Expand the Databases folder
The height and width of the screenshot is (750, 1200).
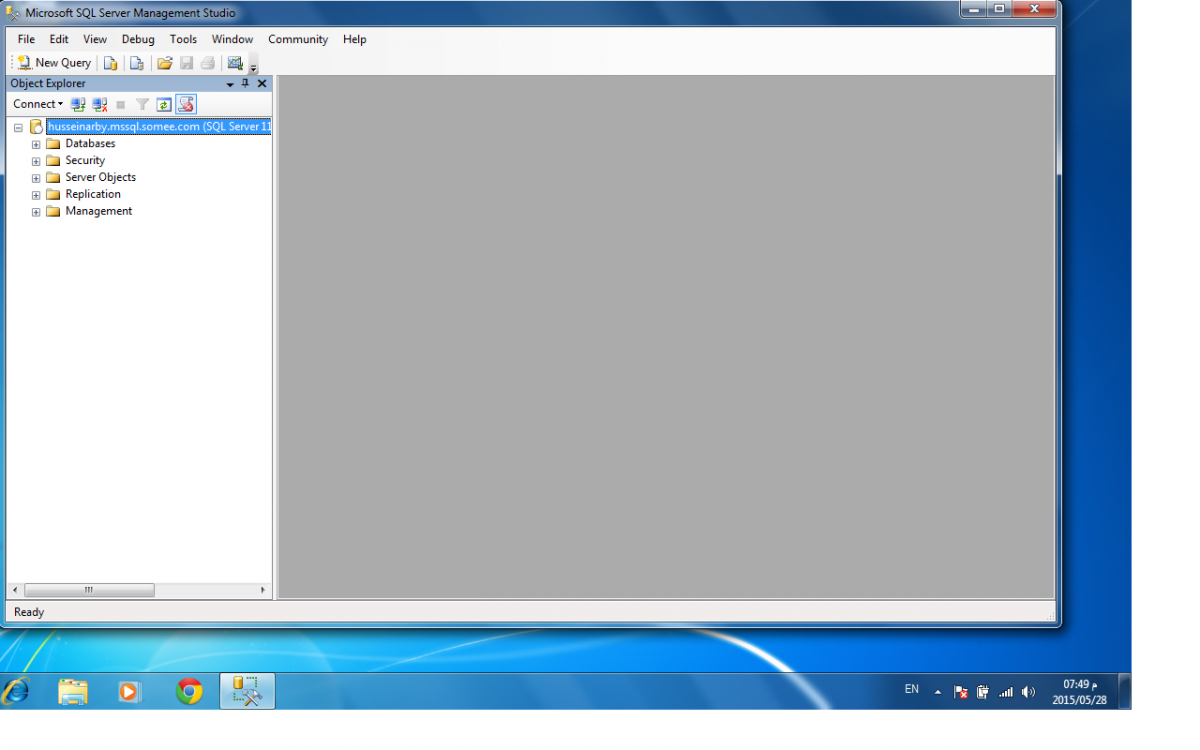(x=36, y=144)
